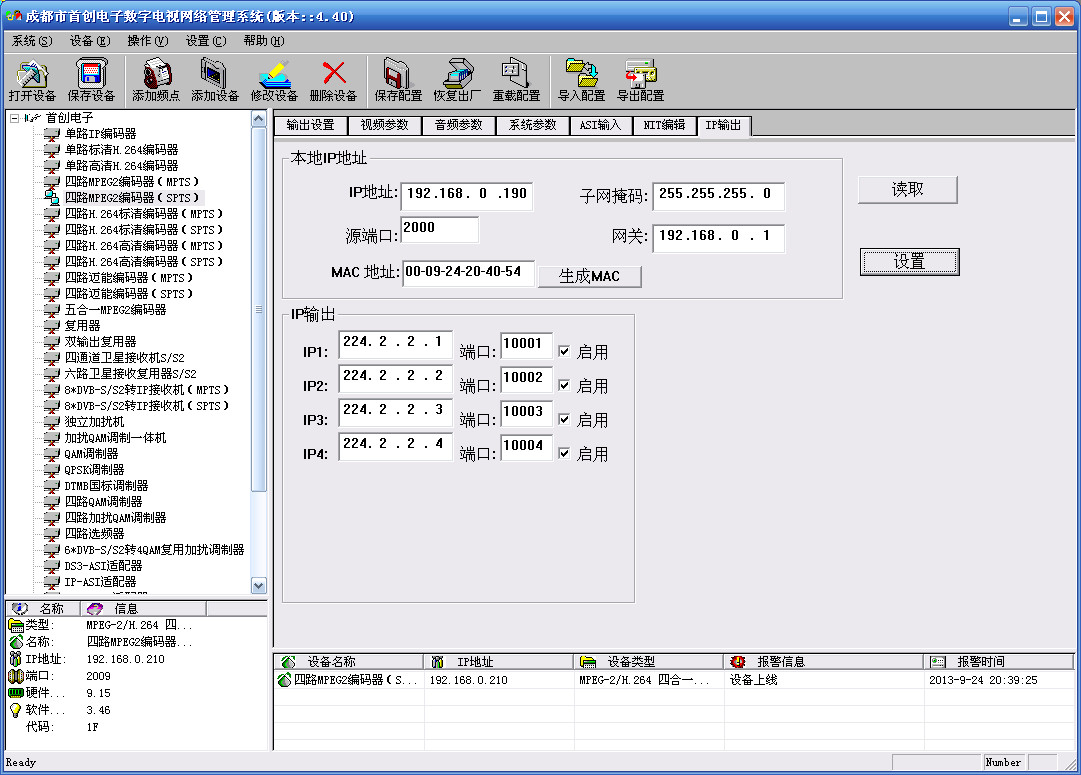Click the 生成MAC button

(x=589, y=276)
